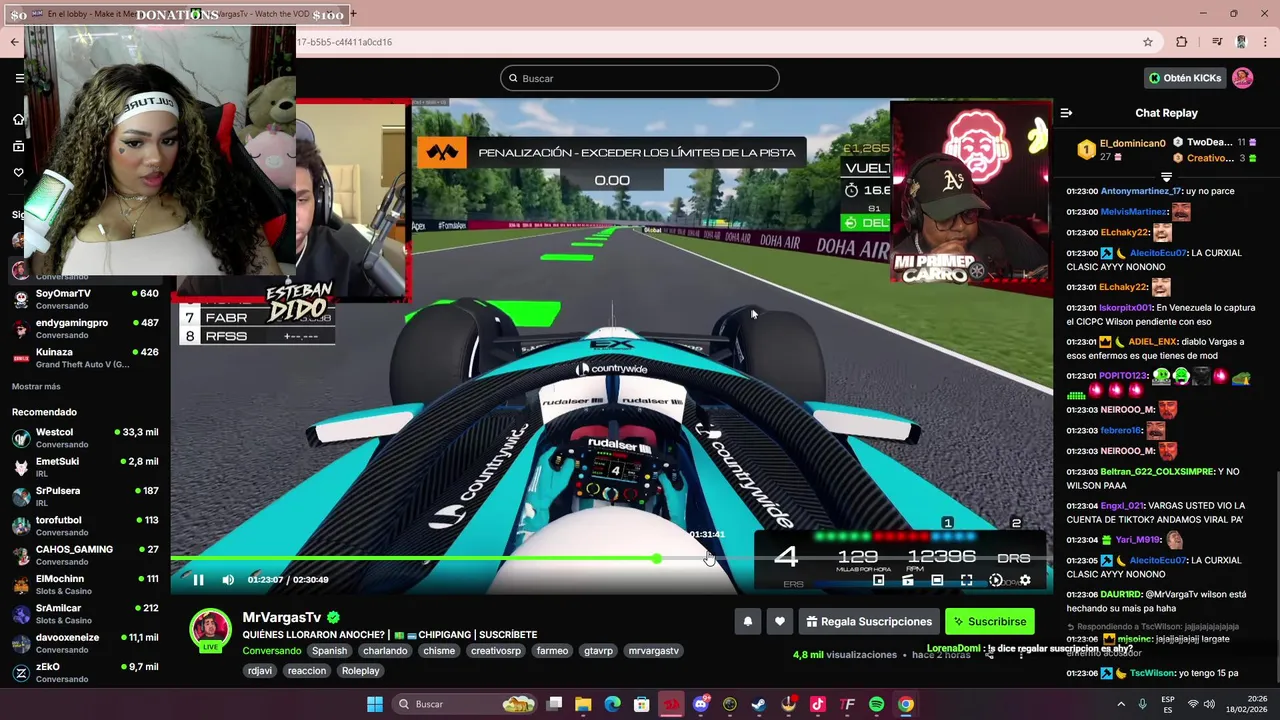Open Google Chrome from the taskbar
Viewport: 1280px width, 720px height.
tap(905, 704)
